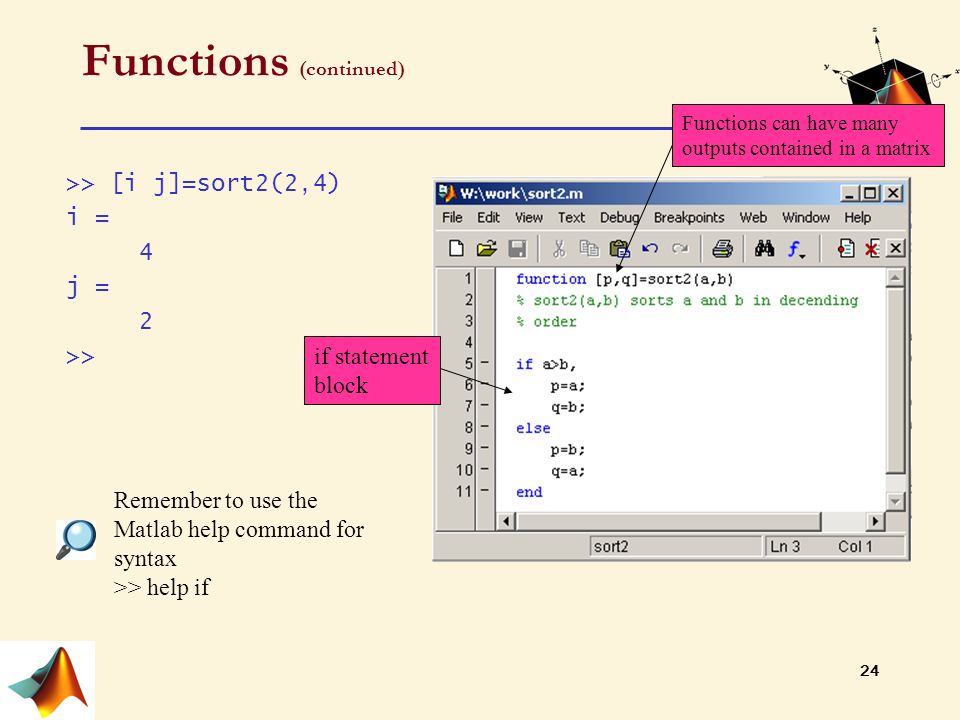This screenshot has width=960, height=720.
Task: Click the MATLAB icon in the editor title bar
Action: (x=448, y=193)
